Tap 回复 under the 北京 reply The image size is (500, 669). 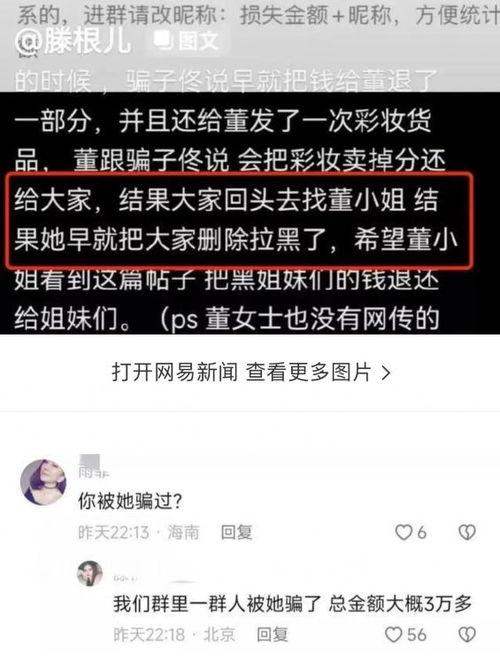[272, 634]
